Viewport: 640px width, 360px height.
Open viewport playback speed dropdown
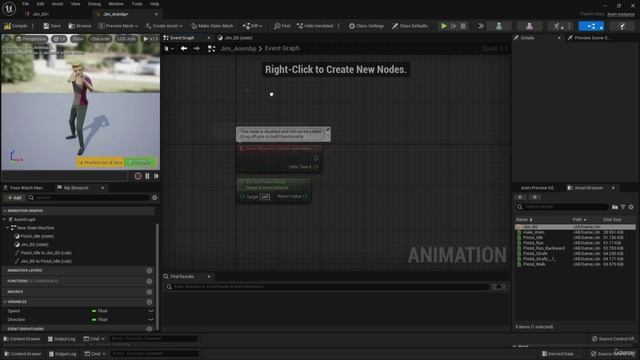(x=150, y=39)
